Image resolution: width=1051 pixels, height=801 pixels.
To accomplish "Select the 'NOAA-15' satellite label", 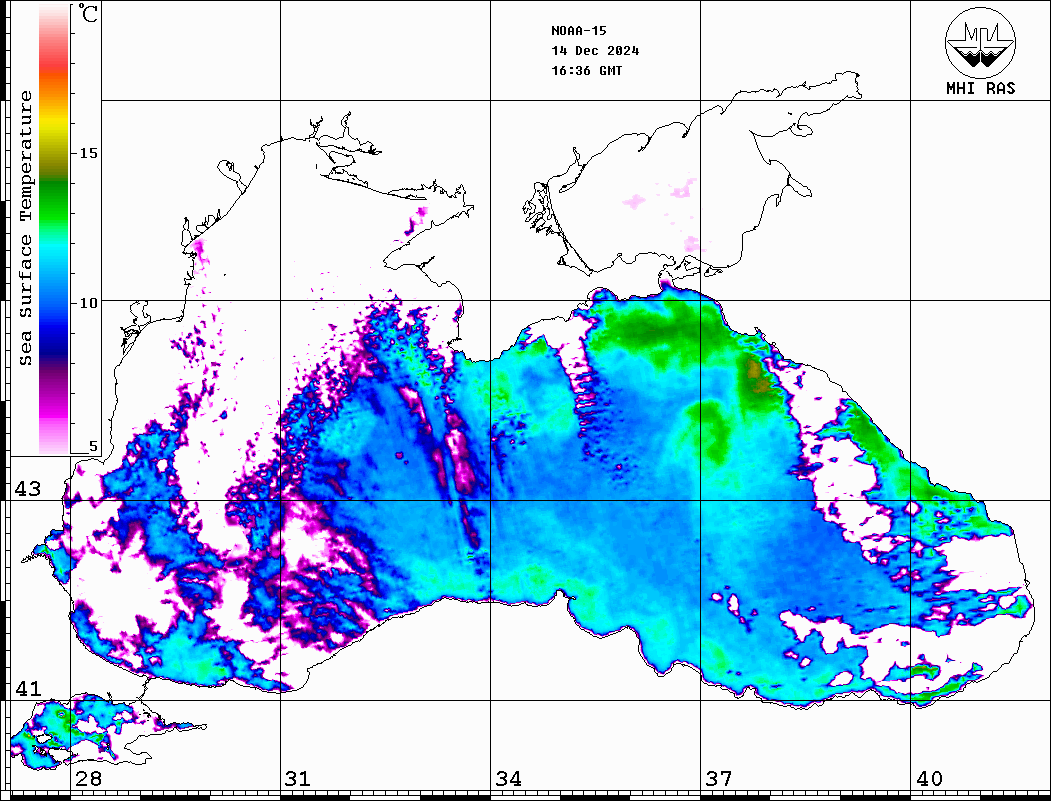I will [578, 31].
